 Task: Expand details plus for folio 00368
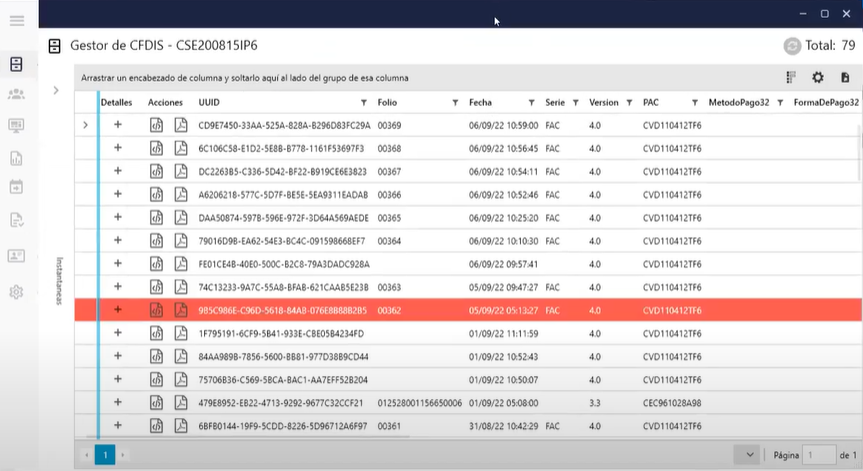point(118,148)
